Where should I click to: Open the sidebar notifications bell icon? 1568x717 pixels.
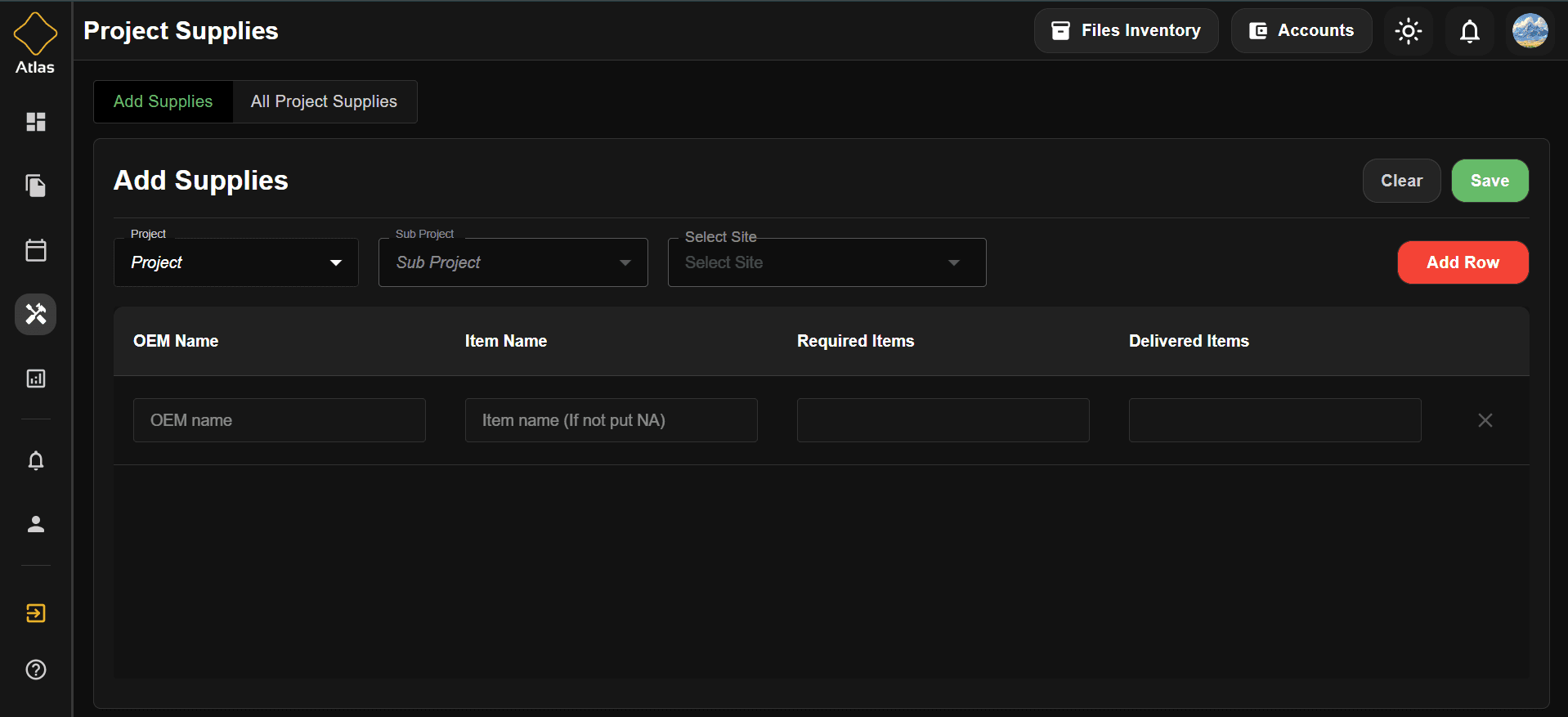(x=35, y=460)
